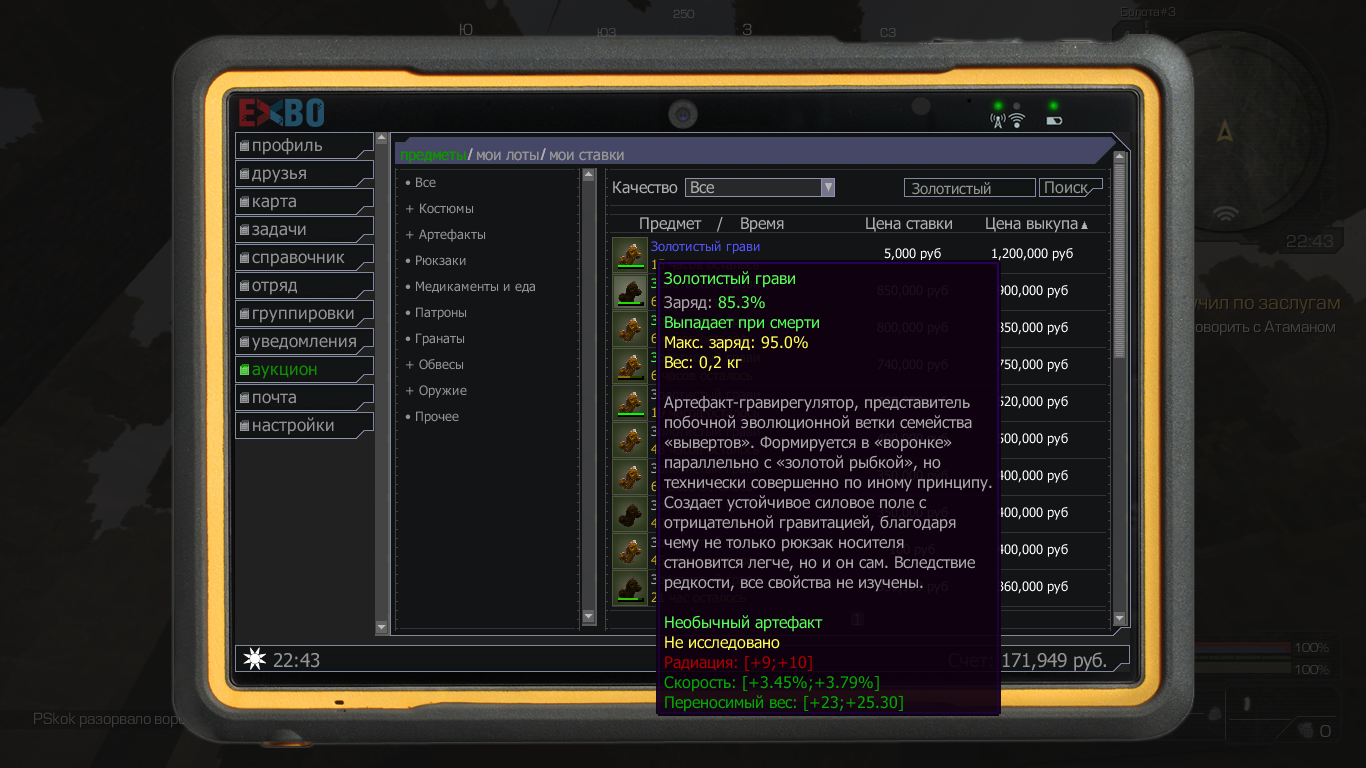
Task: Open отряд section
Action: [304, 285]
